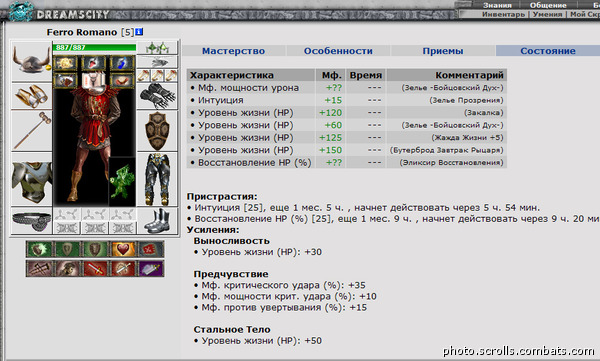
Task: Click the Dreamscity skull logo
Action: click(20, 11)
